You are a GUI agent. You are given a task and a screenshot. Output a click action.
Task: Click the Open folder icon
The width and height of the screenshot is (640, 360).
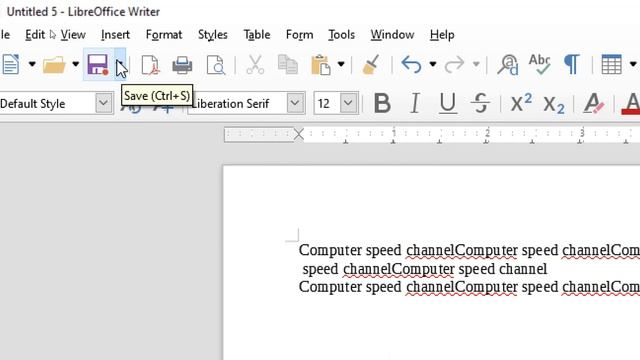(54, 64)
